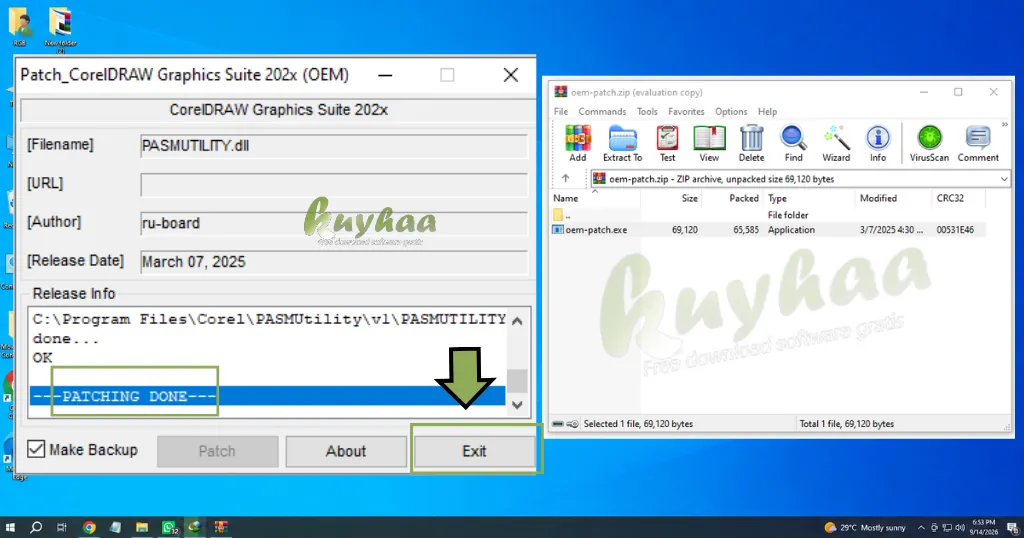Sort WinRAR list by Modified column
Image resolution: width=1024 pixels, height=538 pixels.
(893, 198)
